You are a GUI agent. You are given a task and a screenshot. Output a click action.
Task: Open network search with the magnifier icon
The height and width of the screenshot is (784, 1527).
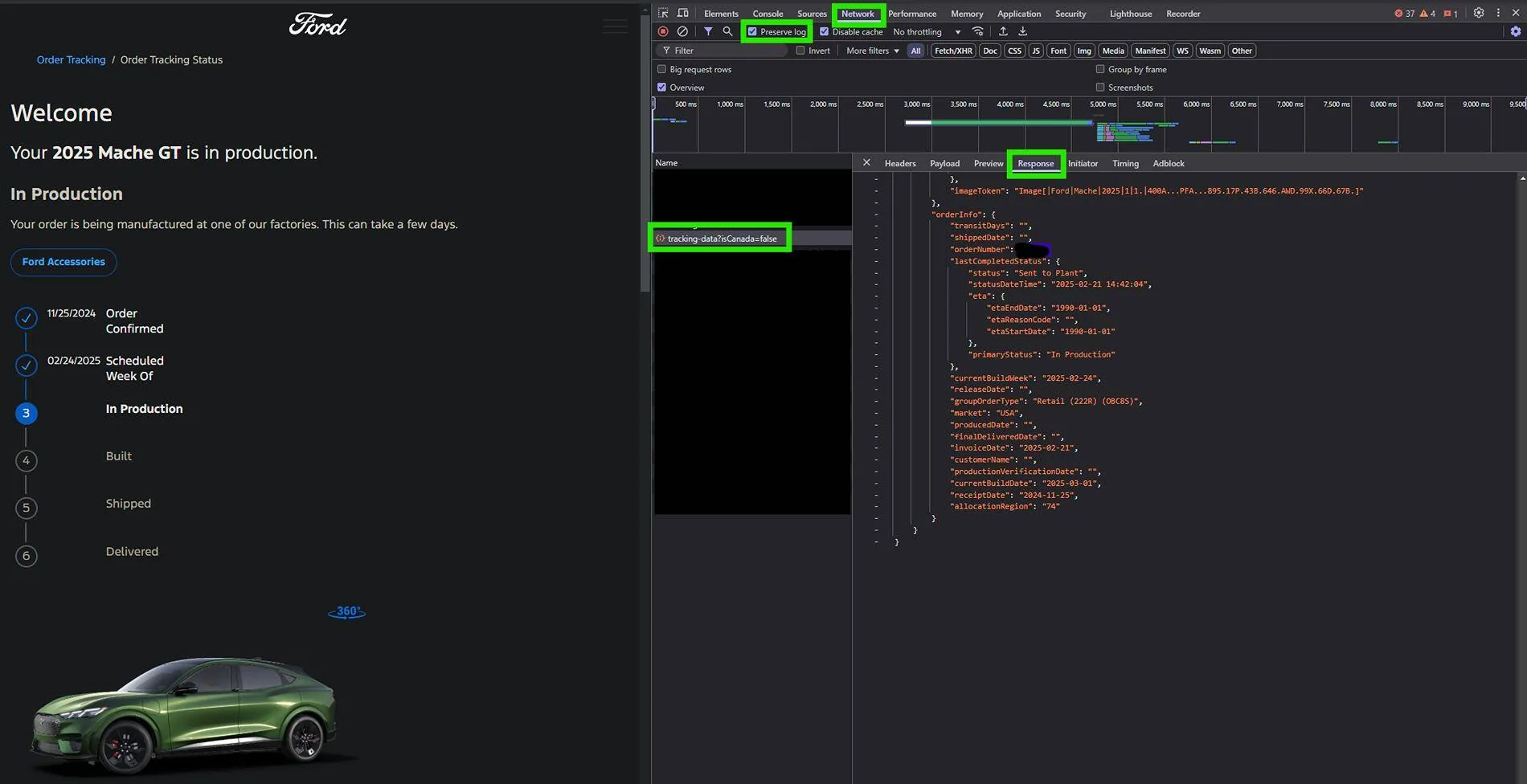coord(727,31)
